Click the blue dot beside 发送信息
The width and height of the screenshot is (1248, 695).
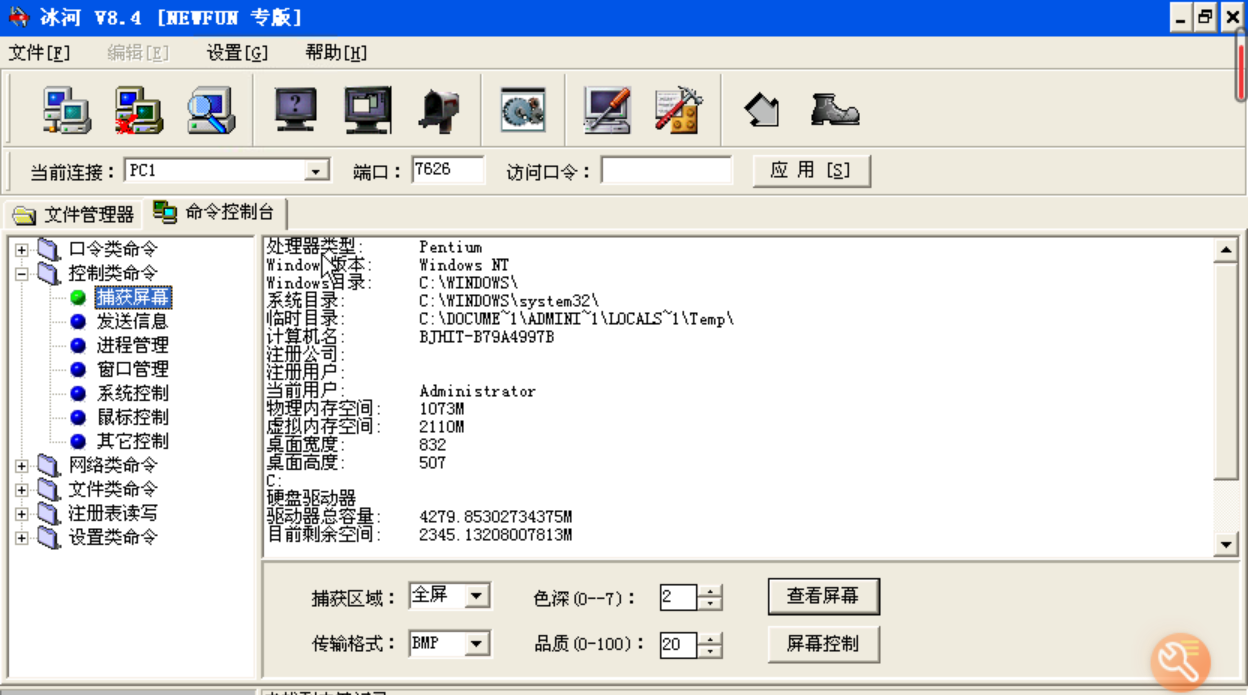point(78,321)
